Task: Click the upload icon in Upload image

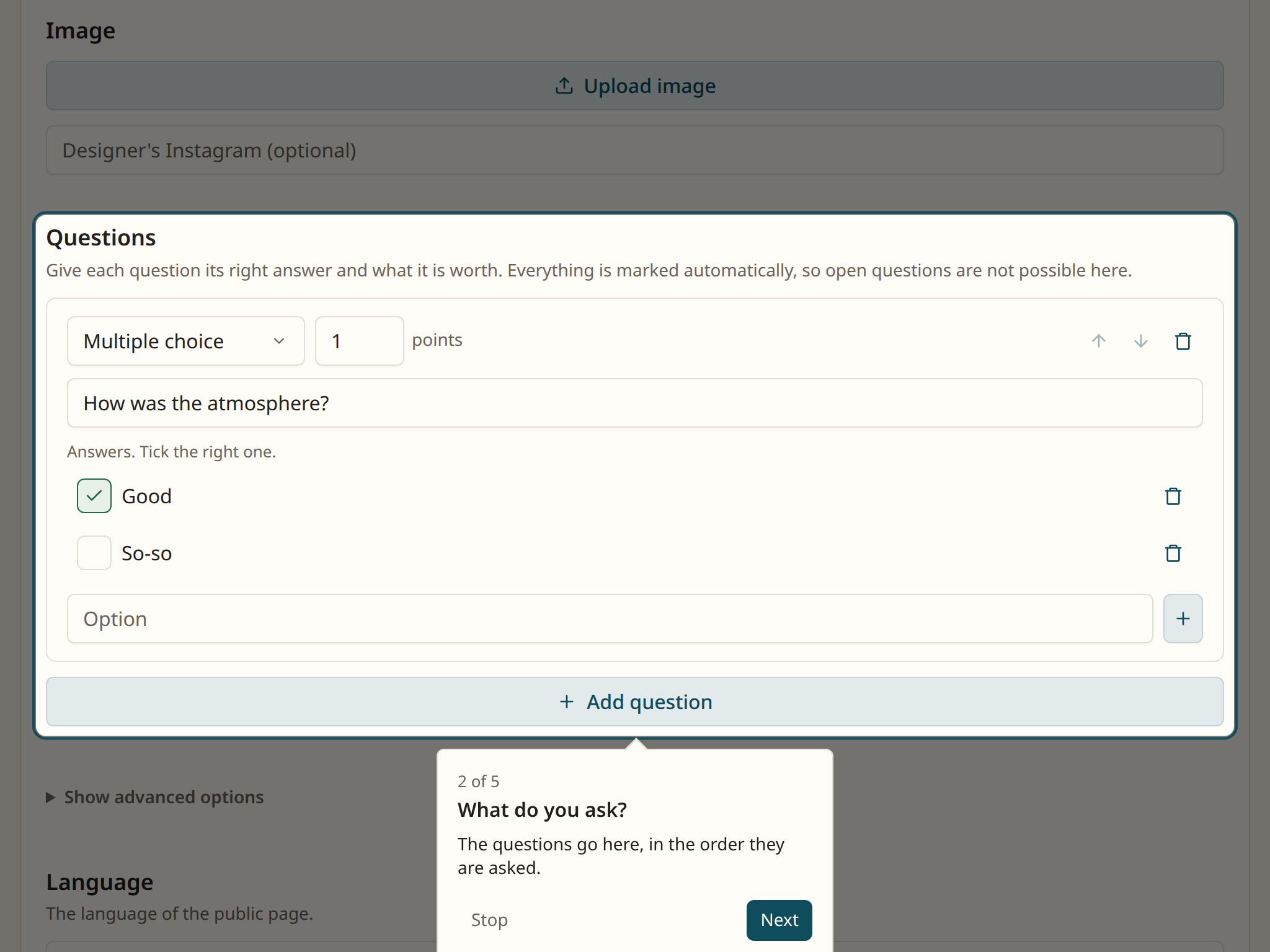Action: [x=564, y=86]
